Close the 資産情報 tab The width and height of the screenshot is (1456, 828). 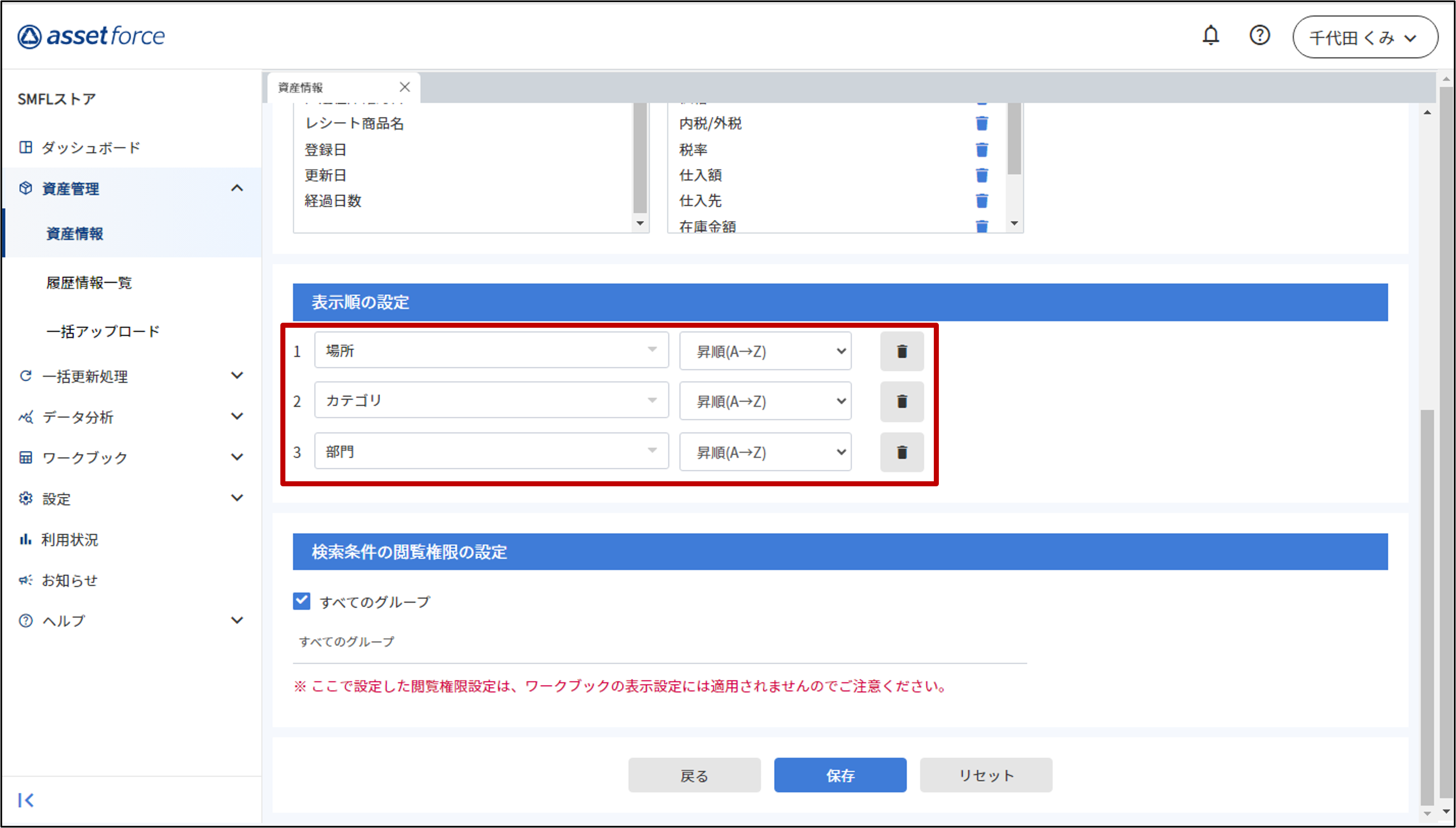(404, 87)
